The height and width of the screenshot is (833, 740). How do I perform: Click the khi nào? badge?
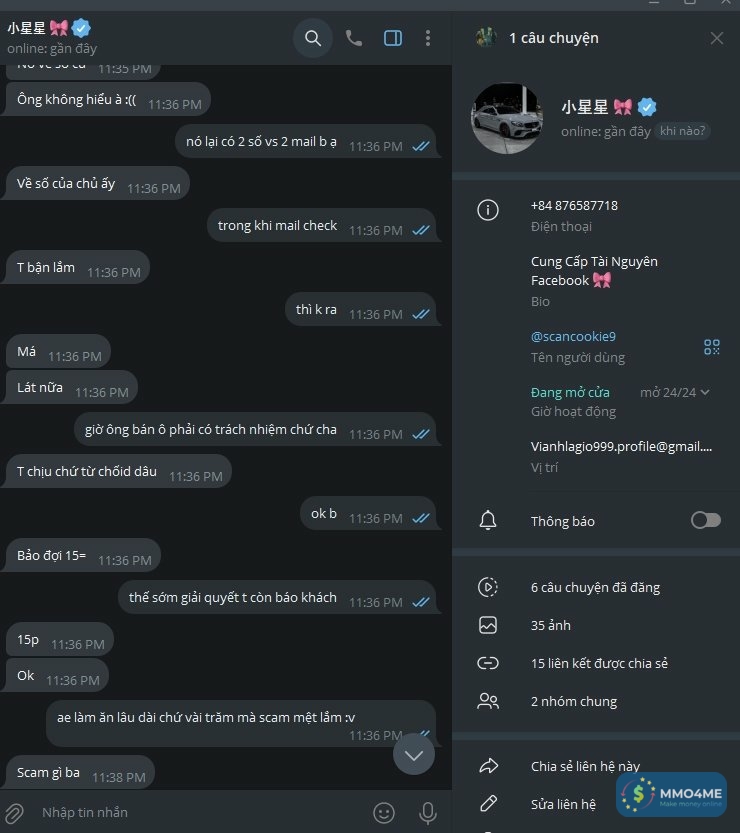[683, 131]
